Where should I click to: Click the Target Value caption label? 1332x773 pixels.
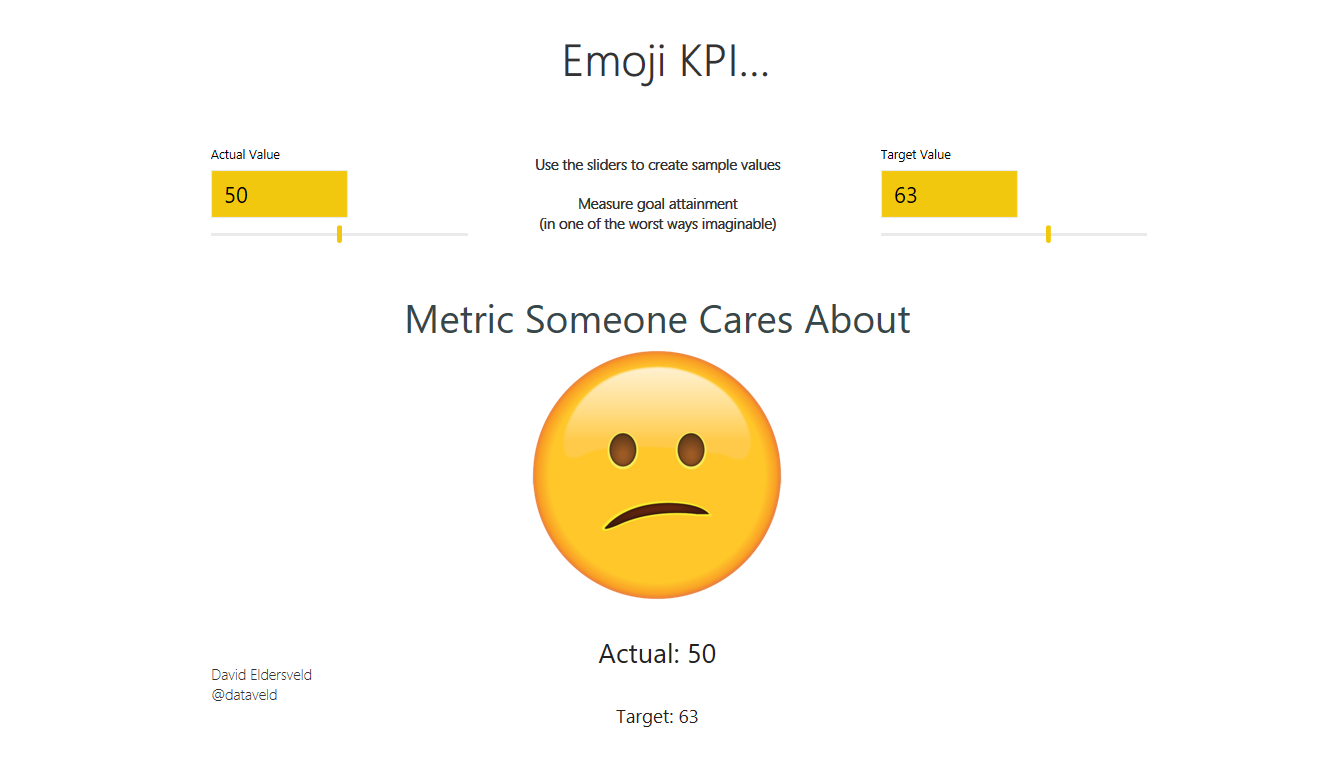(916, 154)
